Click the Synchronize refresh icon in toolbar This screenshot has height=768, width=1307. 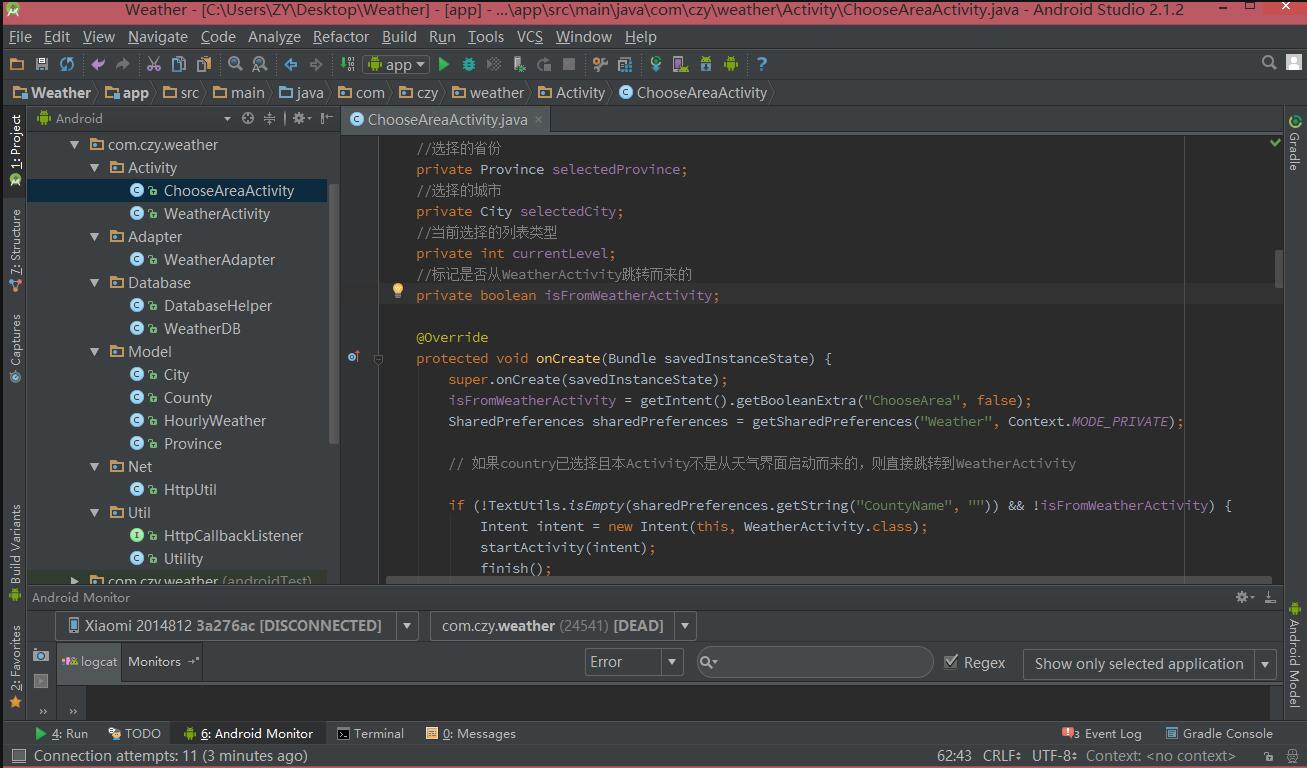pos(67,64)
